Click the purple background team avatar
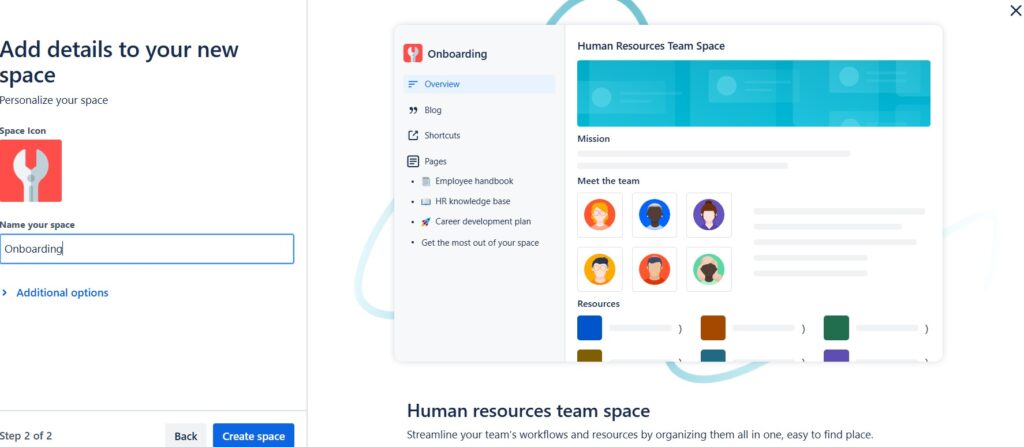The width and height of the screenshot is (1024, 447). tap(709, 214)
